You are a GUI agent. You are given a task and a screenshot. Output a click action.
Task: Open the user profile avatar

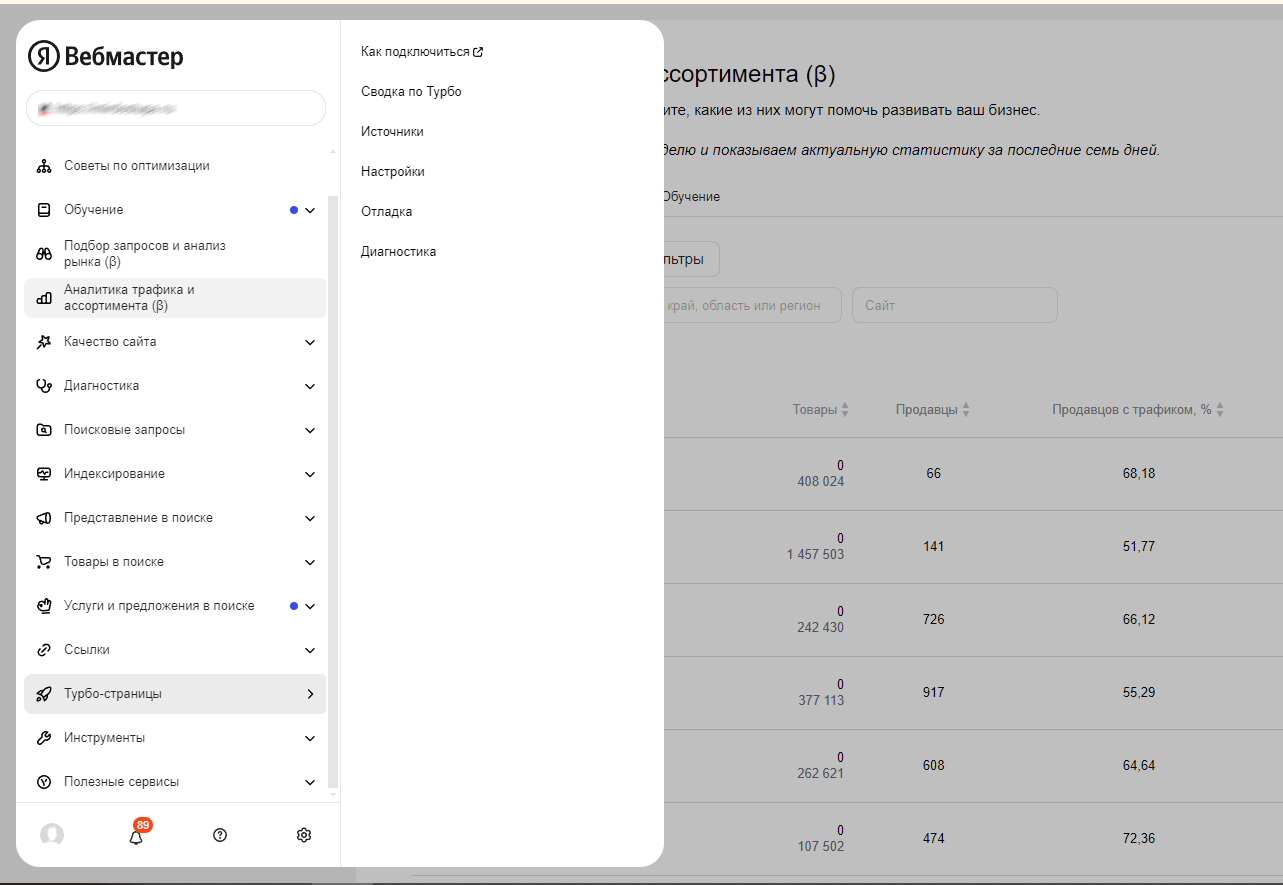coord(52,835)
